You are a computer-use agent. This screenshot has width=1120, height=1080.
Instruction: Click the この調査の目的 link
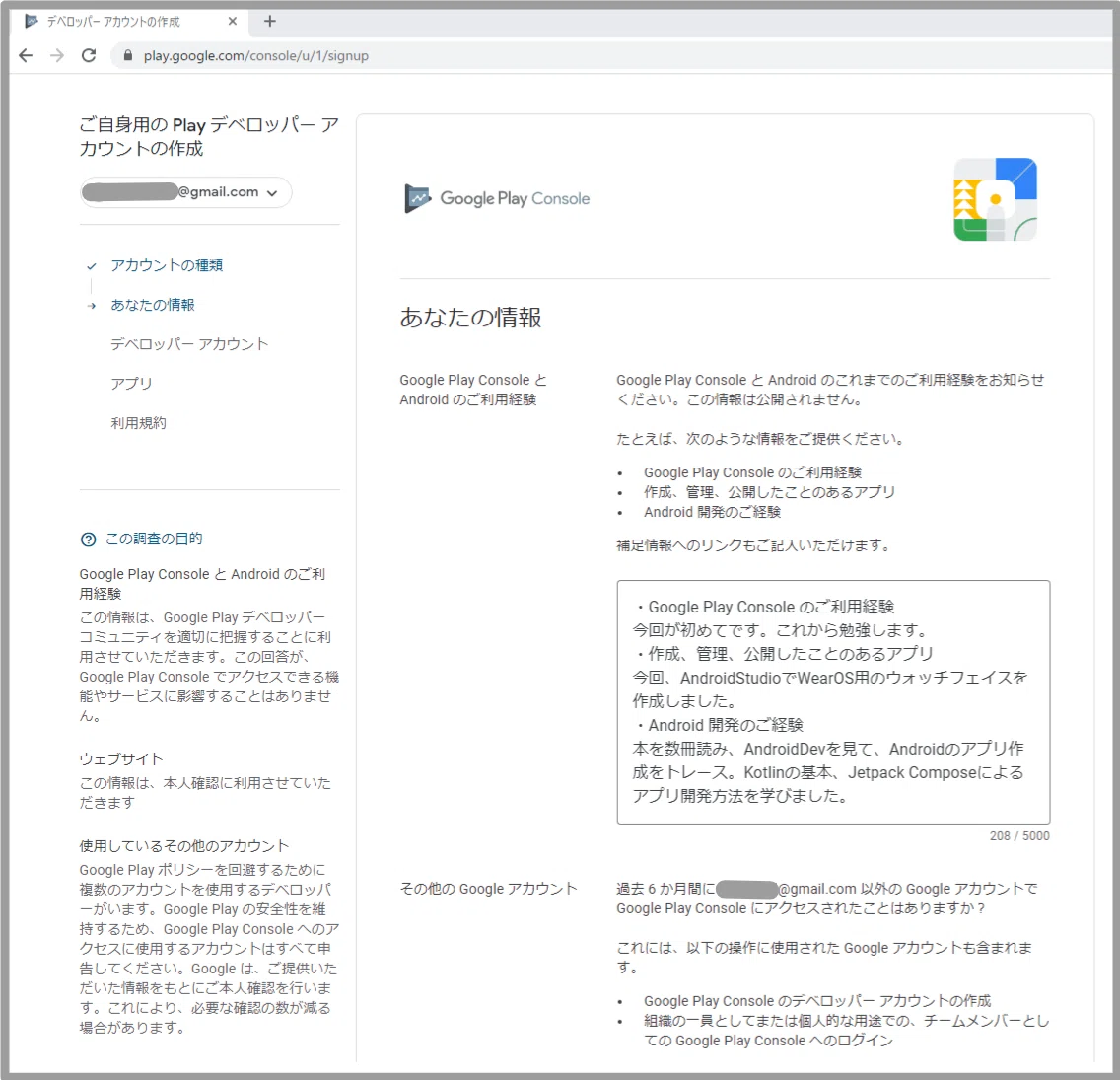point(154,539)
